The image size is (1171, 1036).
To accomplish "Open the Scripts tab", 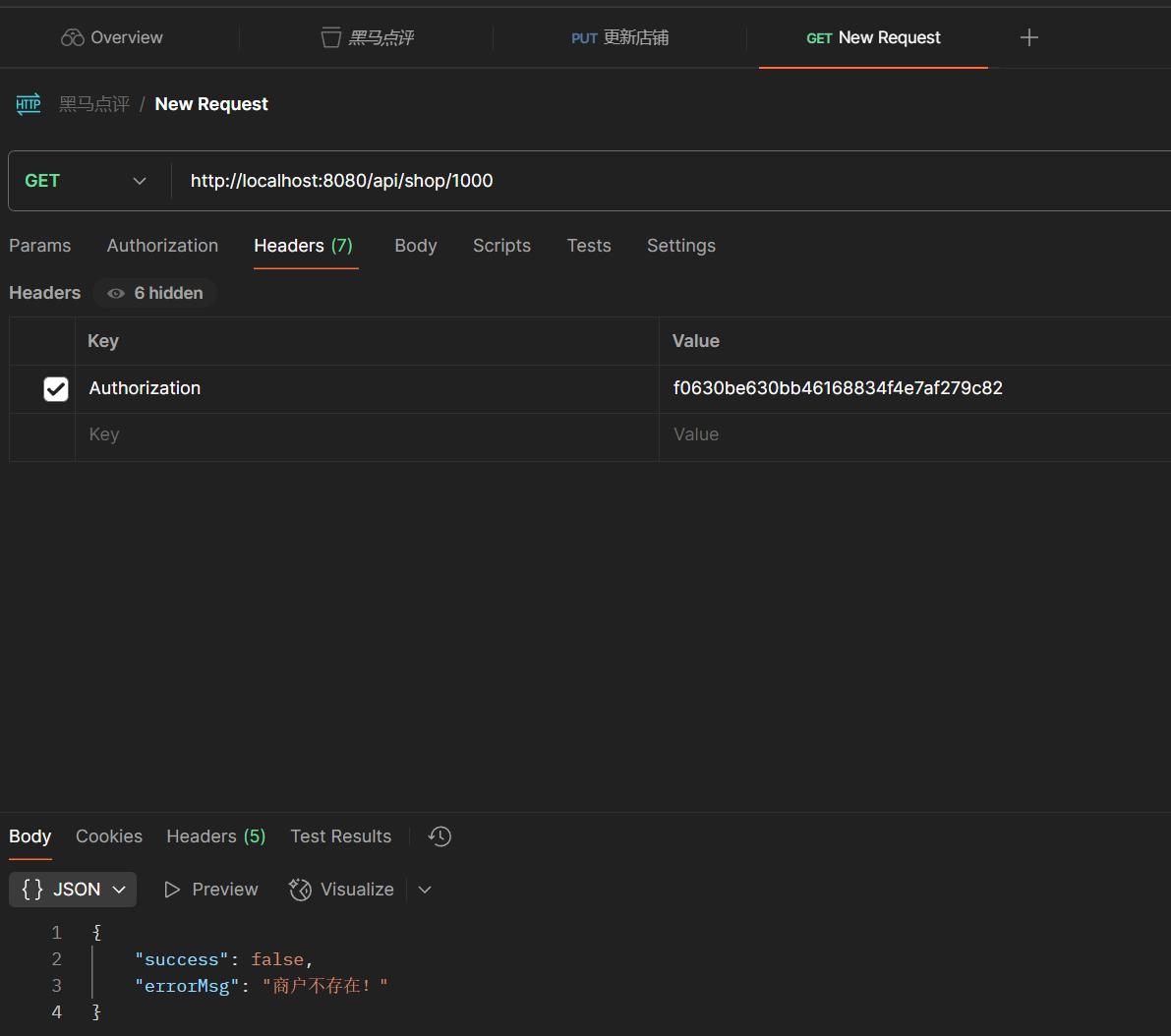I will point(501,246).
